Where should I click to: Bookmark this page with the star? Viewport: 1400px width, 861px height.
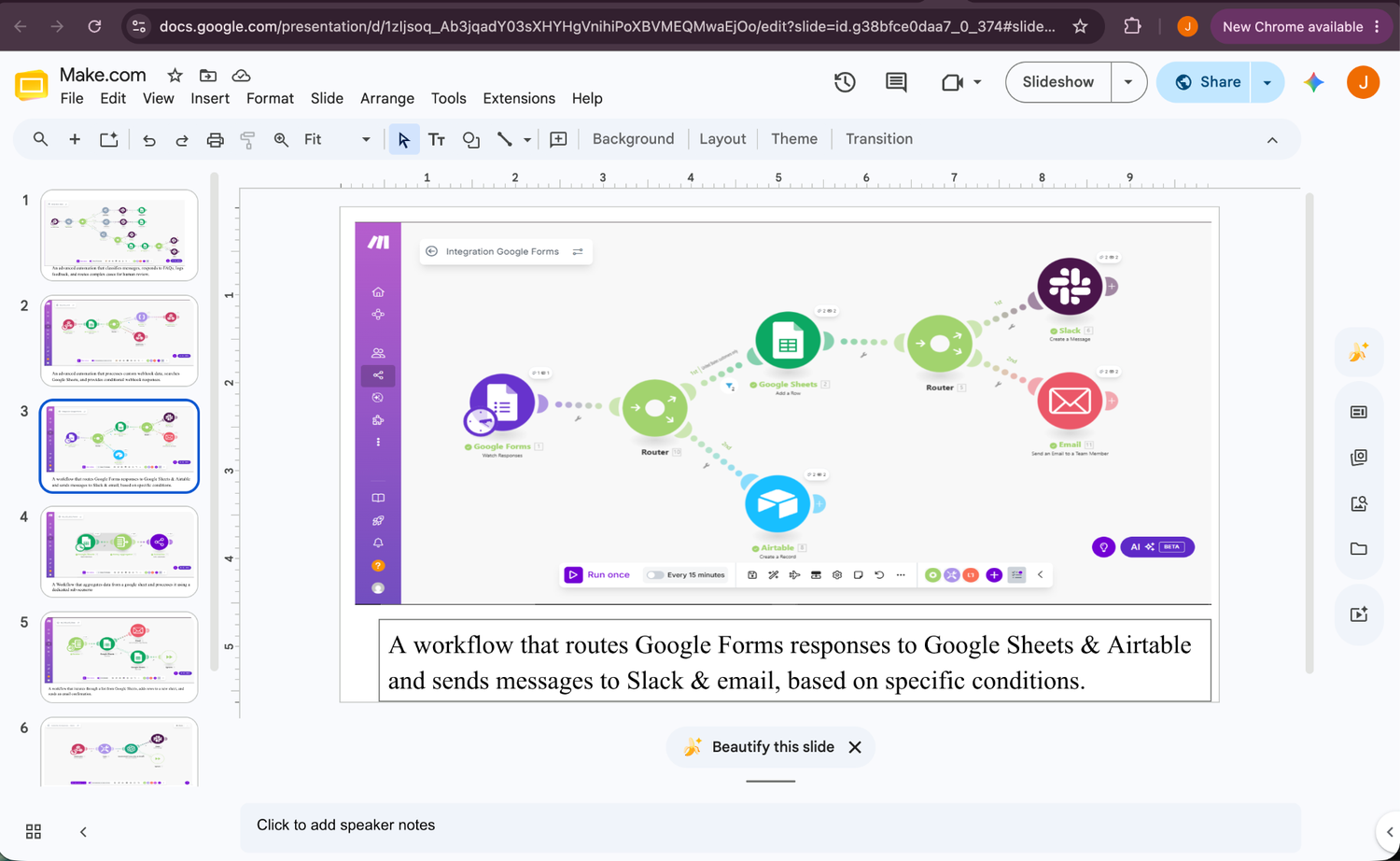(x=1080, y=26)
